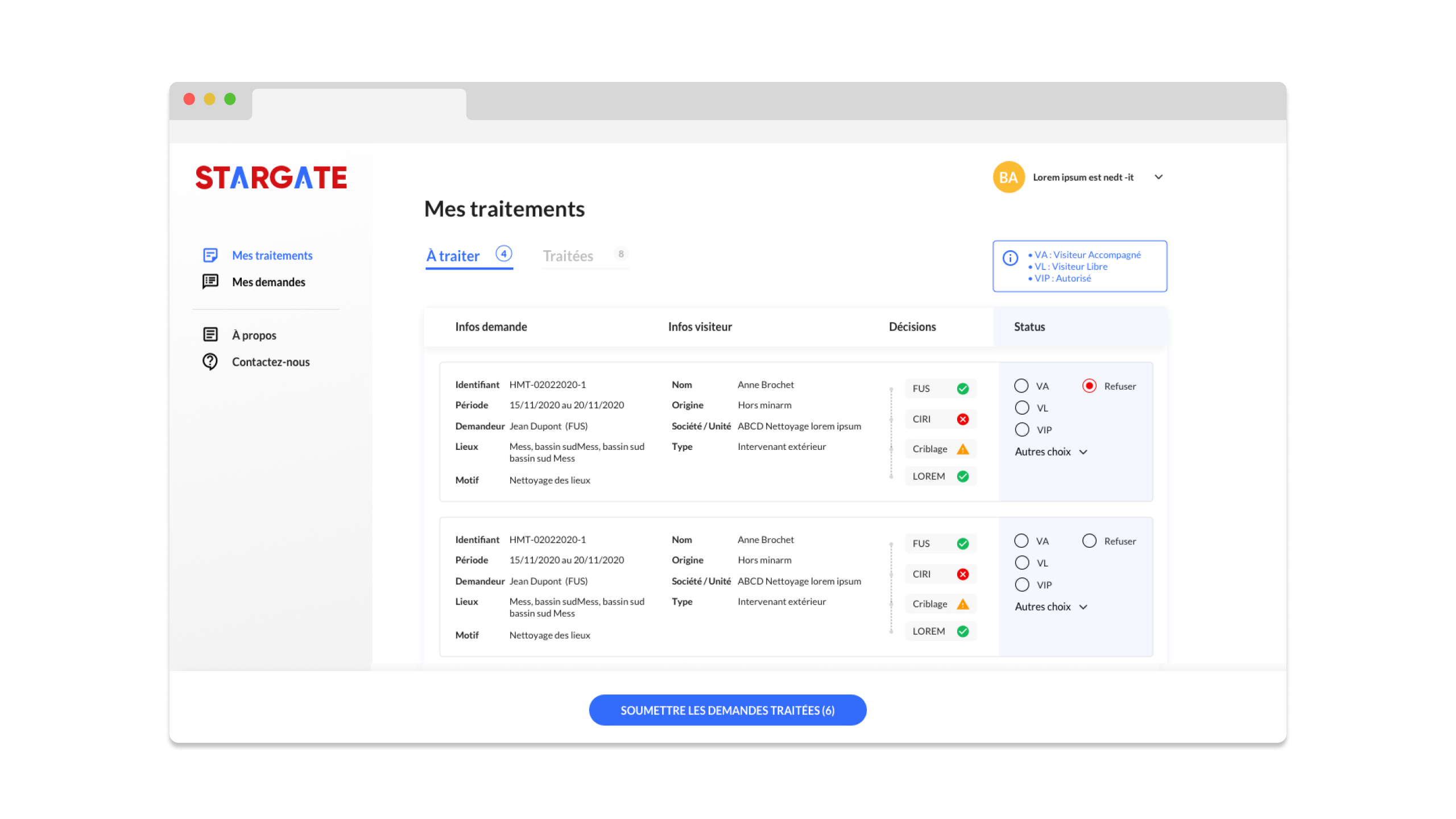Viewport: 1456px width, 819px height.
Task: Expand Autres choix in first request
Action: pyautogui.click(x=1051, y=452)
